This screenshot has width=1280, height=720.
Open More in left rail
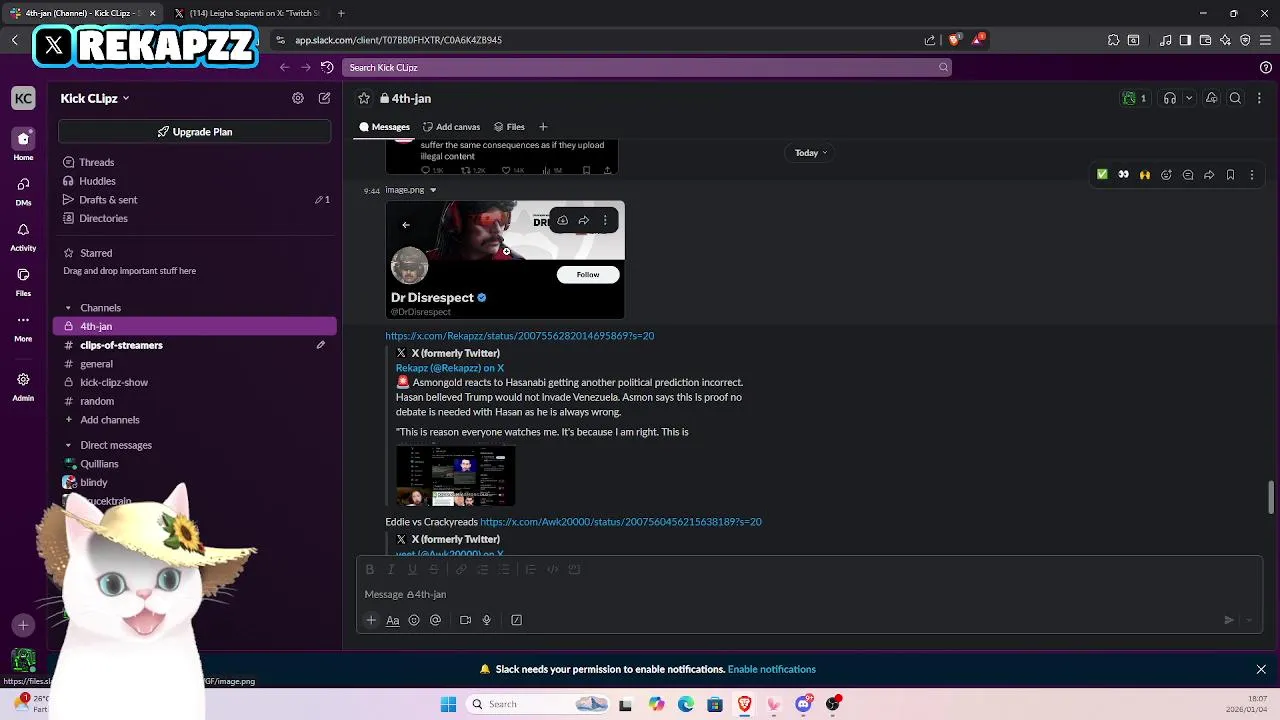click(23, 327)
